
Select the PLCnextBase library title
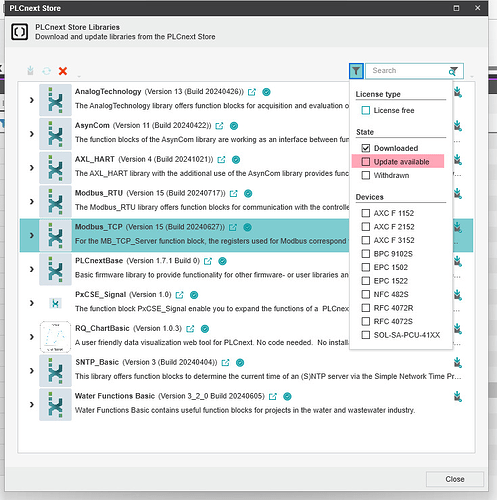click(99, 261)
